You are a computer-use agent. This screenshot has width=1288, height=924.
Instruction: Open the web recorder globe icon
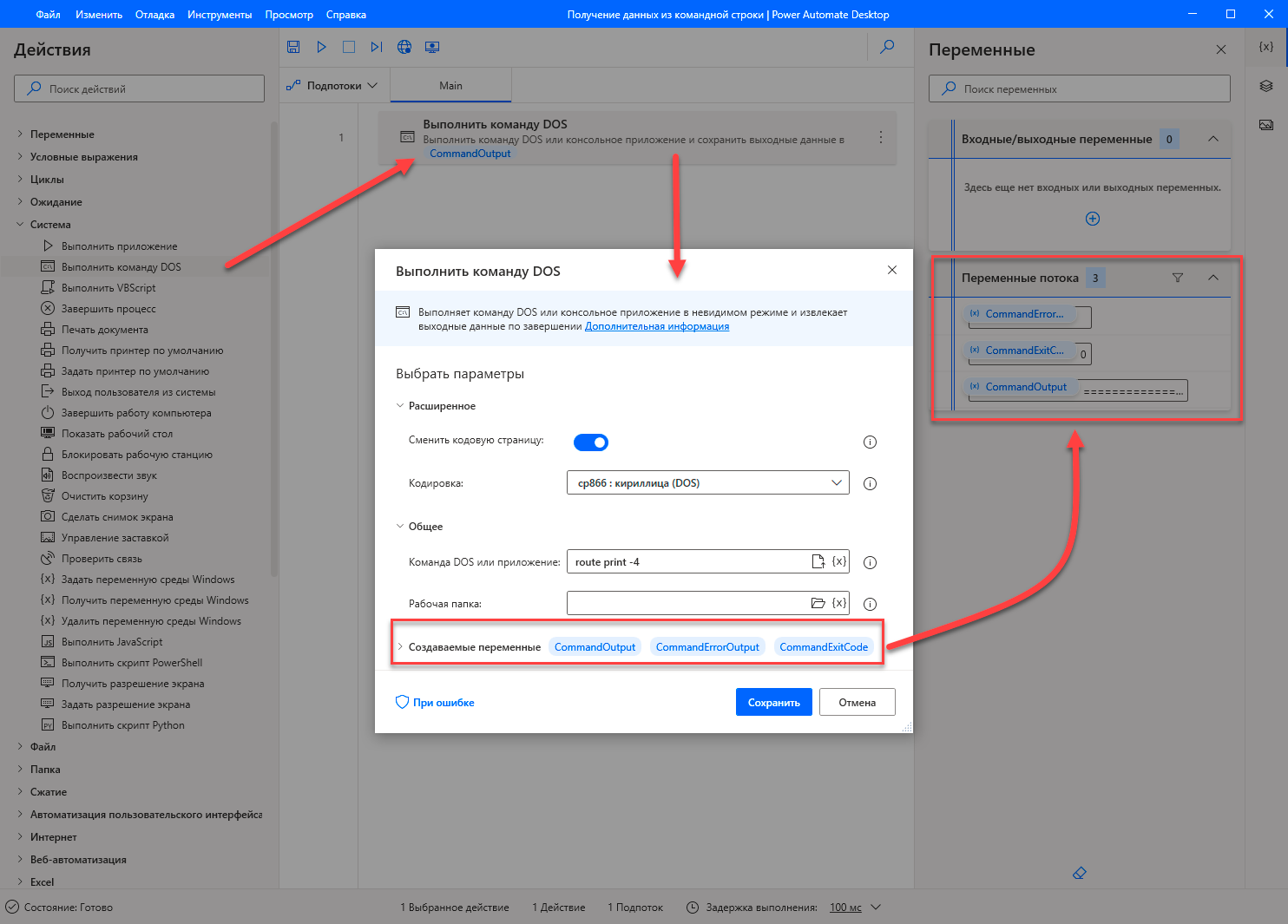pyautogui.click(x=404, y=47)
